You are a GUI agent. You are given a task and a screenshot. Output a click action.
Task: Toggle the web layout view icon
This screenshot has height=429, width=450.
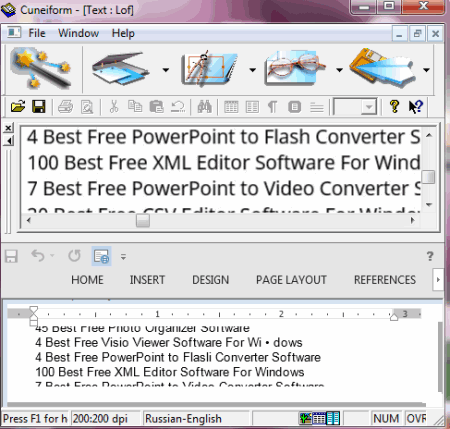(x=101, y=256)
